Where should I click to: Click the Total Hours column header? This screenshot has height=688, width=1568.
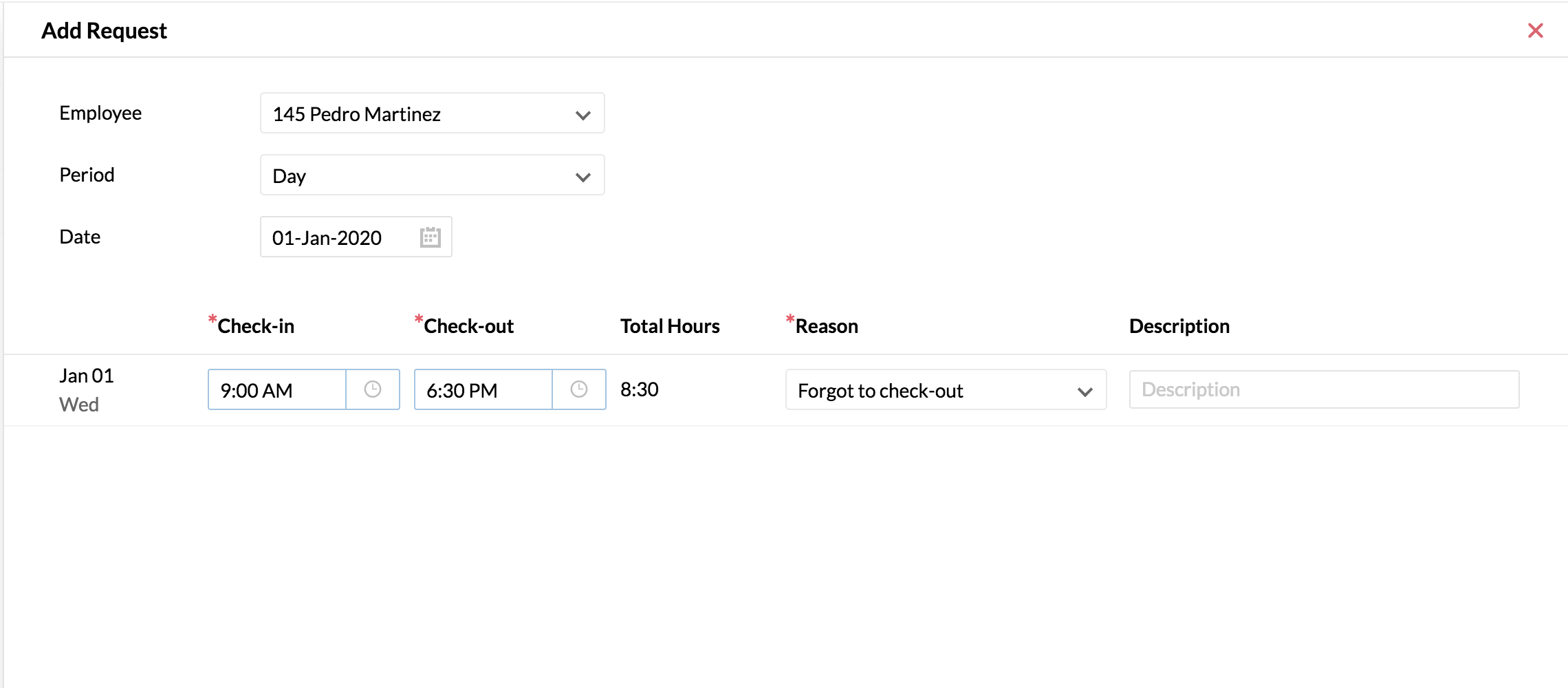pos(670,326)
